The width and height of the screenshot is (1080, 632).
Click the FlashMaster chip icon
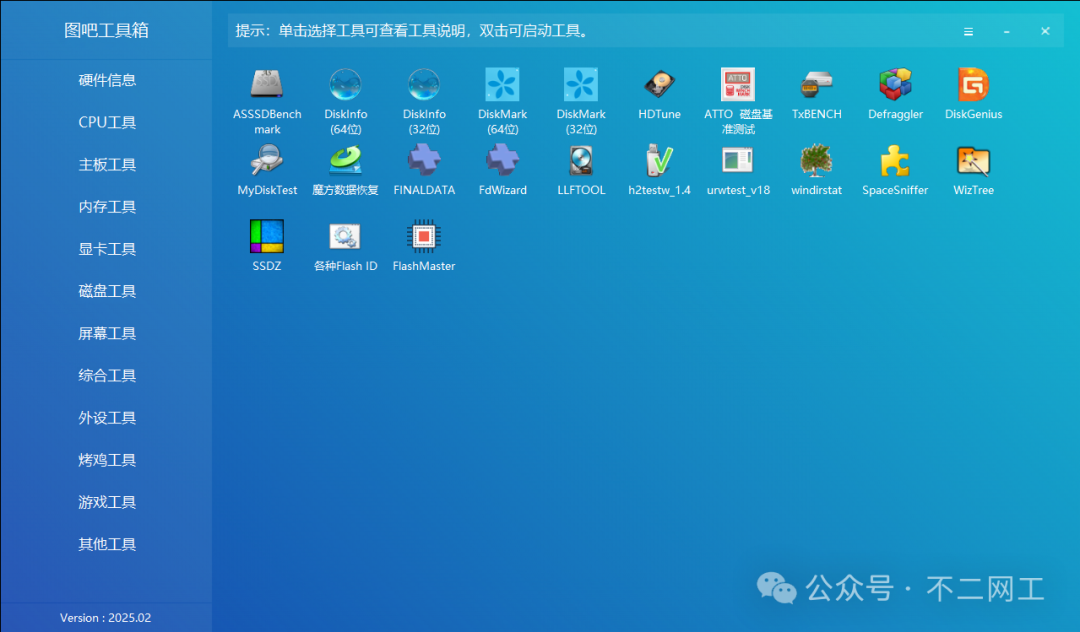(424, 237)
